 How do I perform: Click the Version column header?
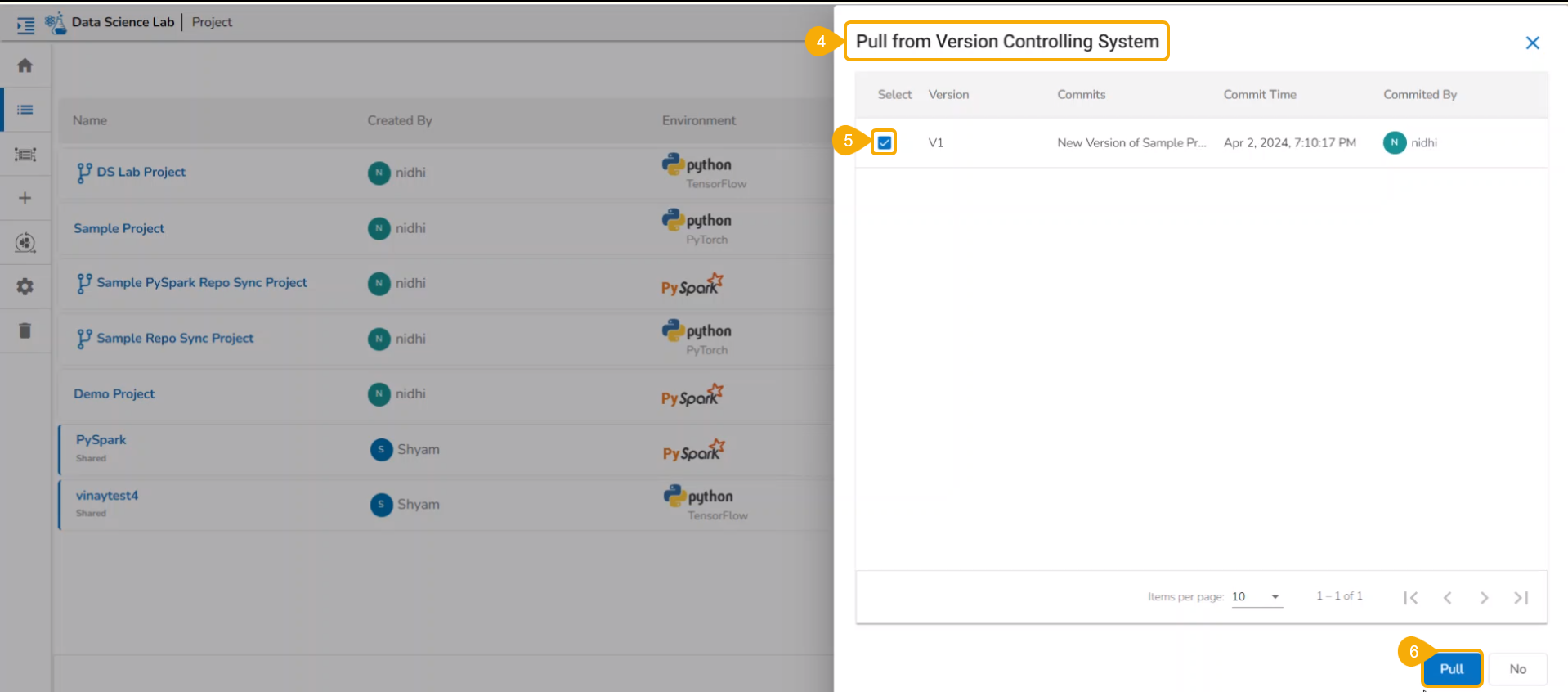pos(948,95)
